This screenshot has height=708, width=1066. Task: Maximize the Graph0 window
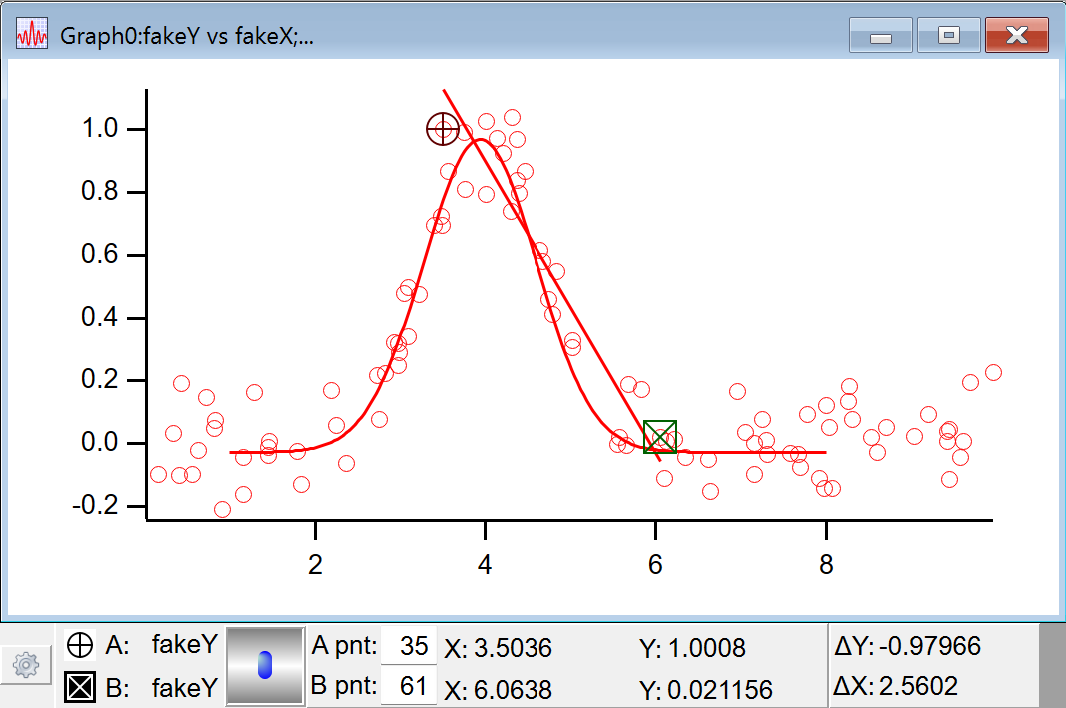click(x=948, y=36)
